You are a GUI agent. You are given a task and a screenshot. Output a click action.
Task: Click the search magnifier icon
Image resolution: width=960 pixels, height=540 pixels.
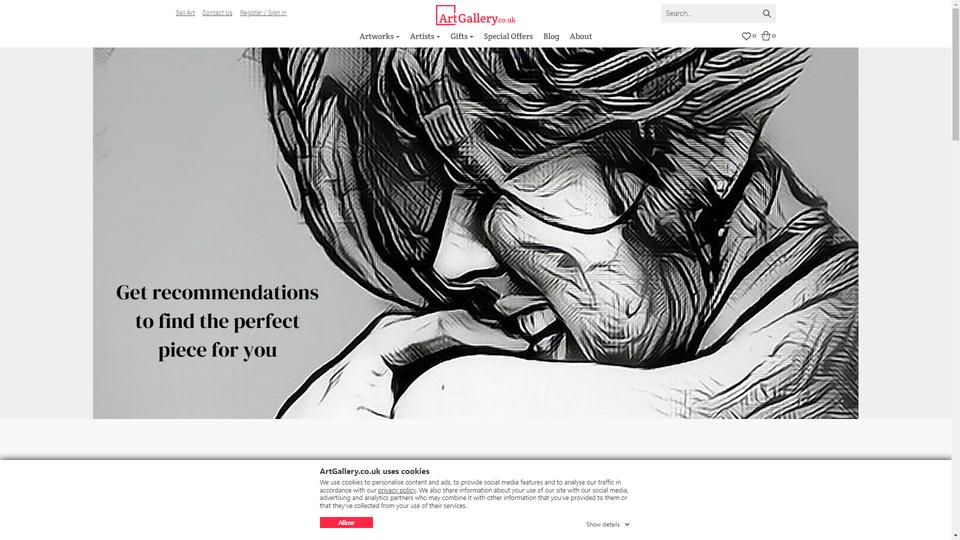tap(767, 13)
